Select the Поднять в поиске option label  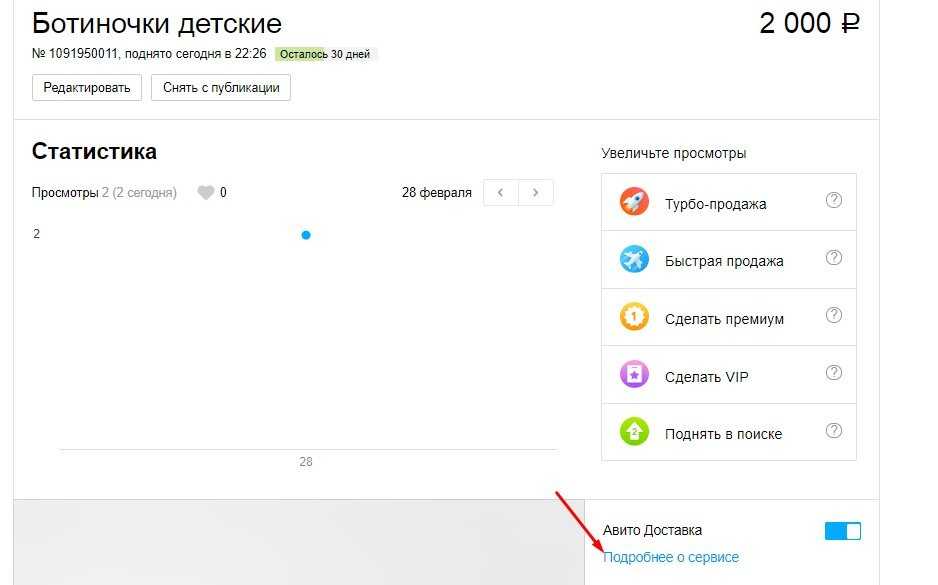[723, 434]
